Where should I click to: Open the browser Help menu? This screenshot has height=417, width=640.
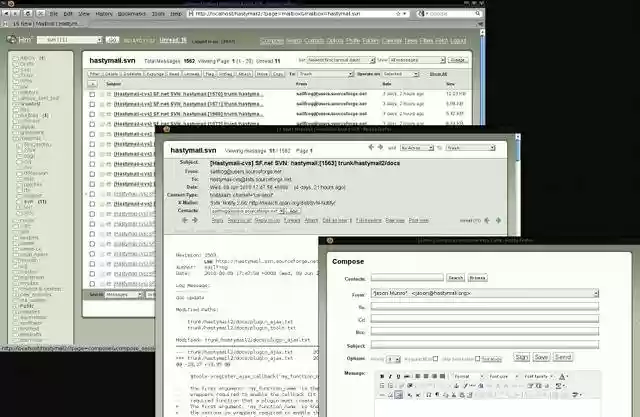click(176, 13)
